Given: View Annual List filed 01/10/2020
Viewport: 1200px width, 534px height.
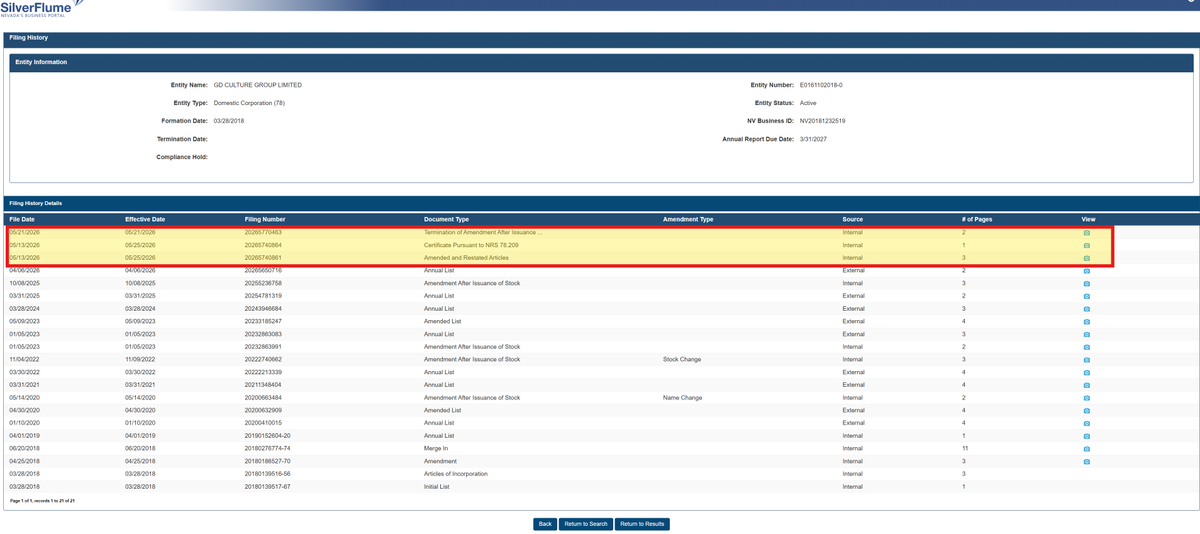Looking at the screenshot, I should [x=1087, y=423].
